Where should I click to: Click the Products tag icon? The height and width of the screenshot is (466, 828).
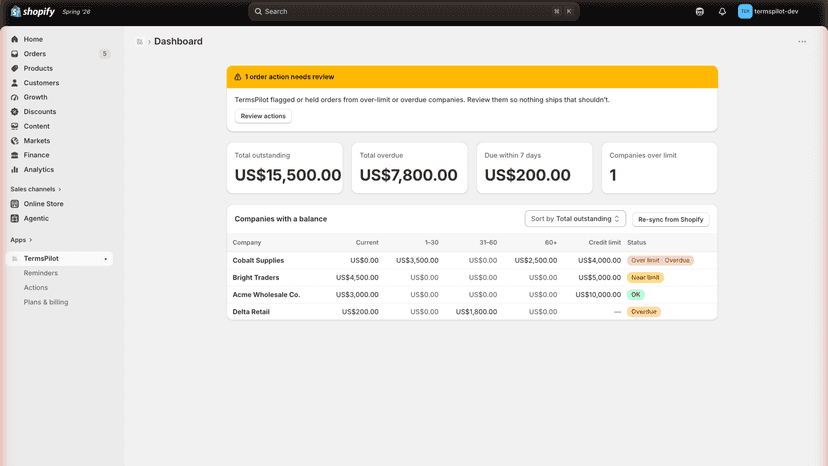[x=15, y=68]
